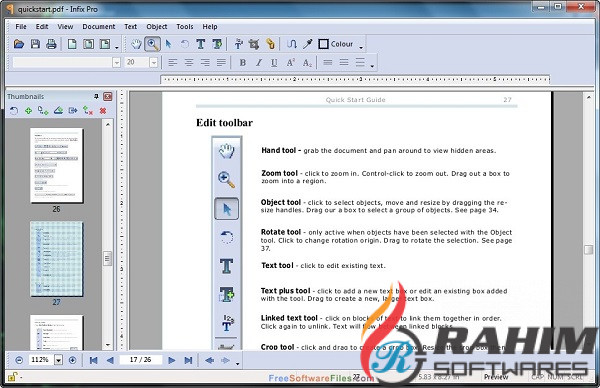Screen dimensions: 600x388
Task: Open page 26 thumbnail
Action: [x=56, y=166]
